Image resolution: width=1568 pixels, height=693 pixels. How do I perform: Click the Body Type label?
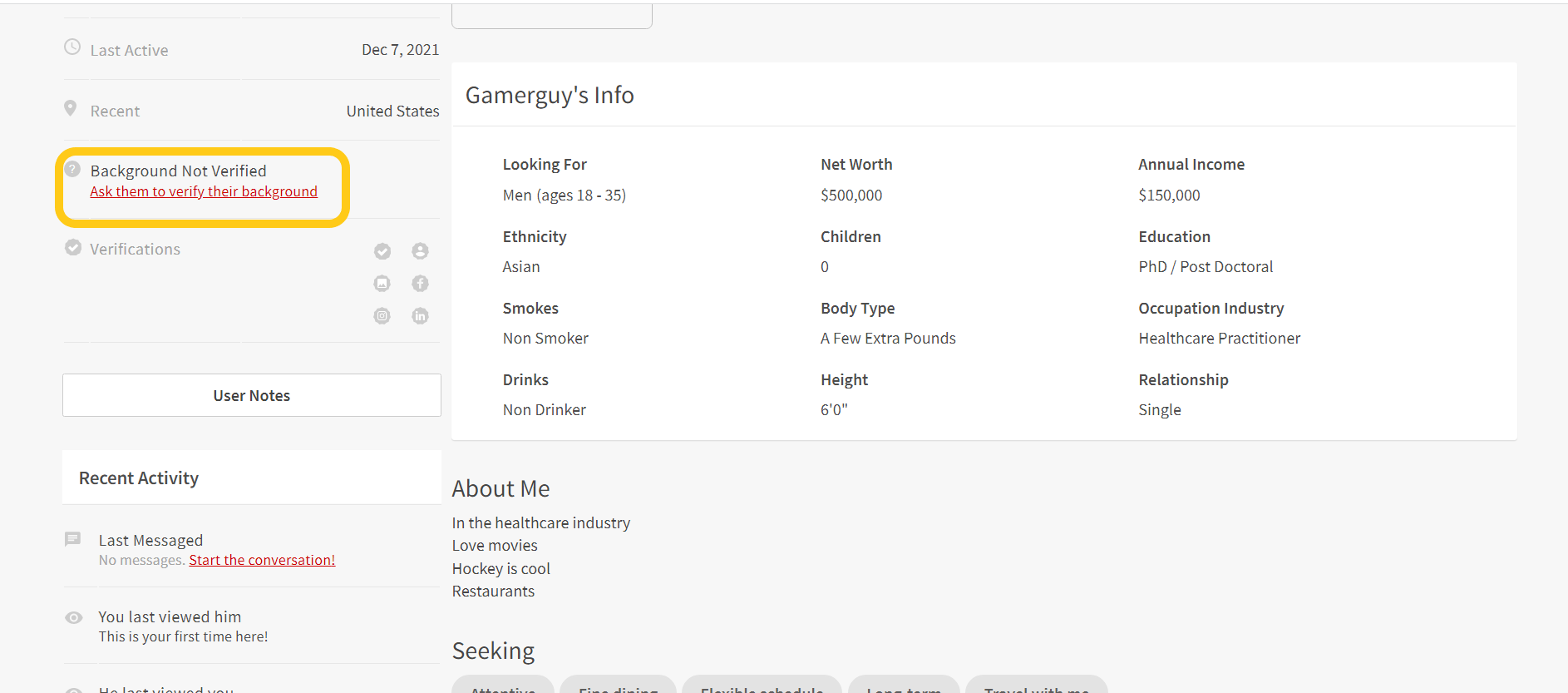(858, 309)
